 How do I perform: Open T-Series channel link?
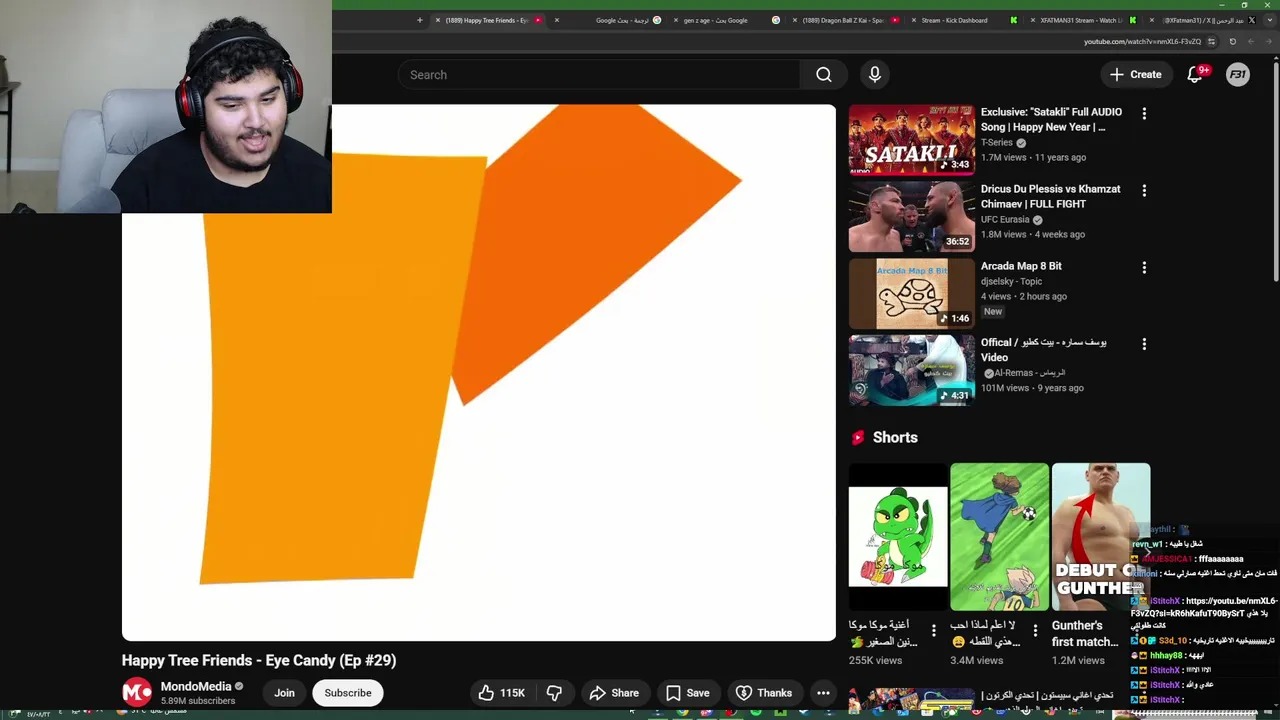coord(998,143)
